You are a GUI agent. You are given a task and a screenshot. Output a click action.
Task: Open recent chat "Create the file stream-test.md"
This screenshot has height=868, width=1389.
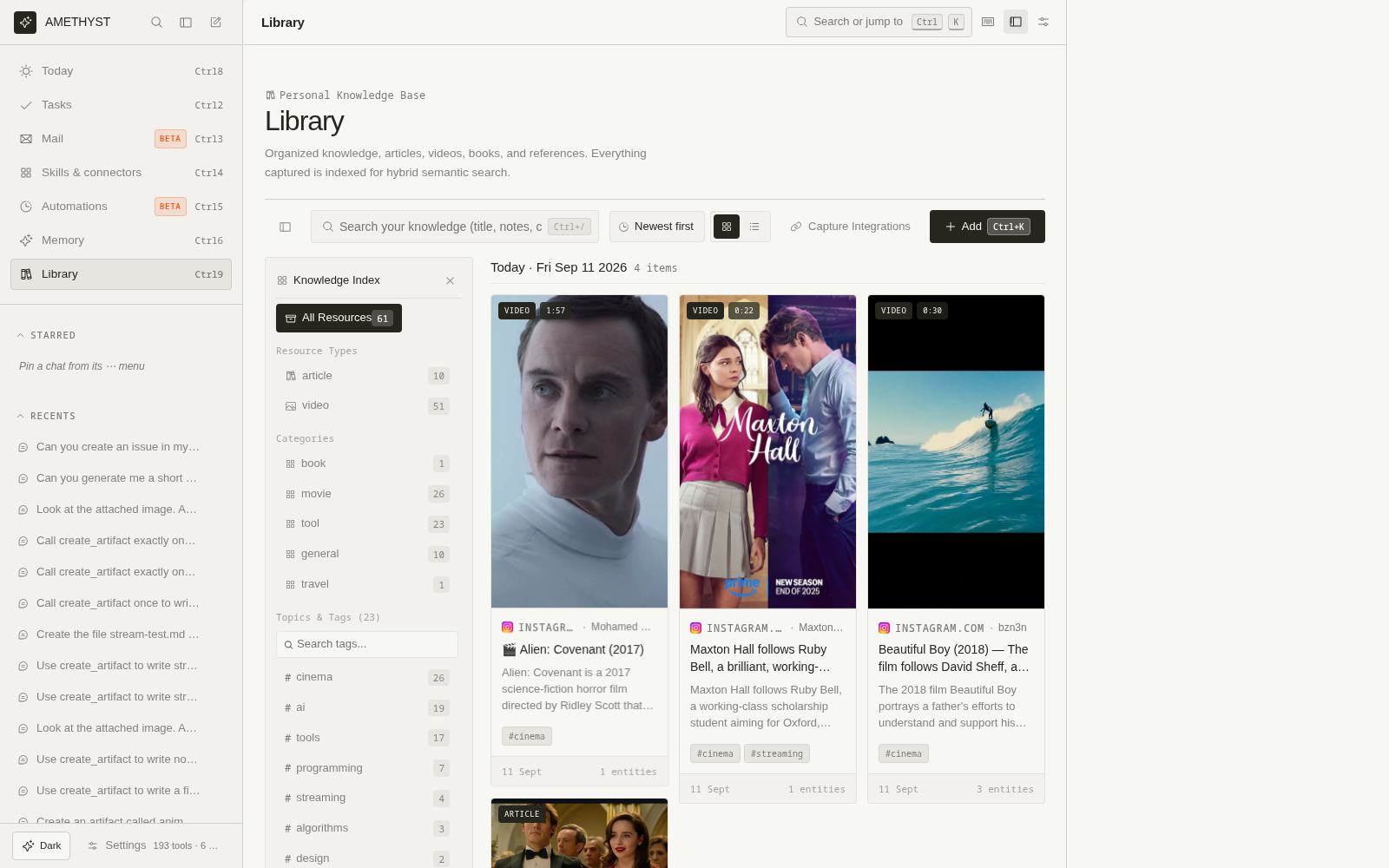118,635
